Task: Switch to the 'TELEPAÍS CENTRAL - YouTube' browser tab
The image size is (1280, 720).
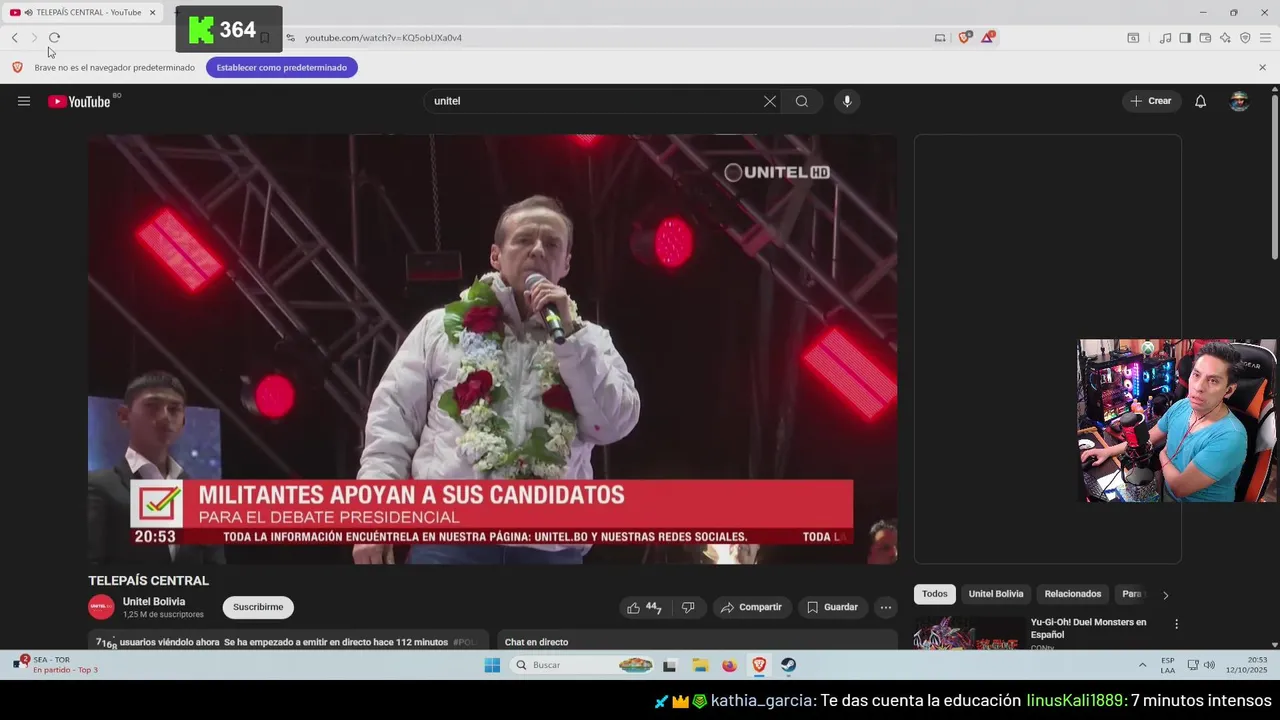Action: pyautogui.click(x=85, y=12)
